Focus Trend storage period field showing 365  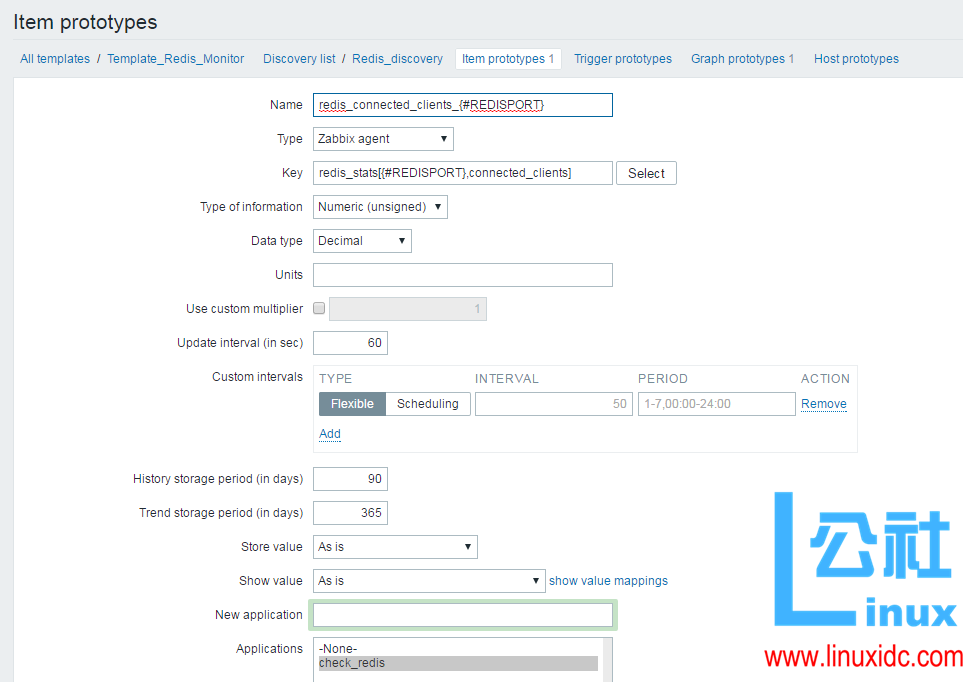[350, 513]
